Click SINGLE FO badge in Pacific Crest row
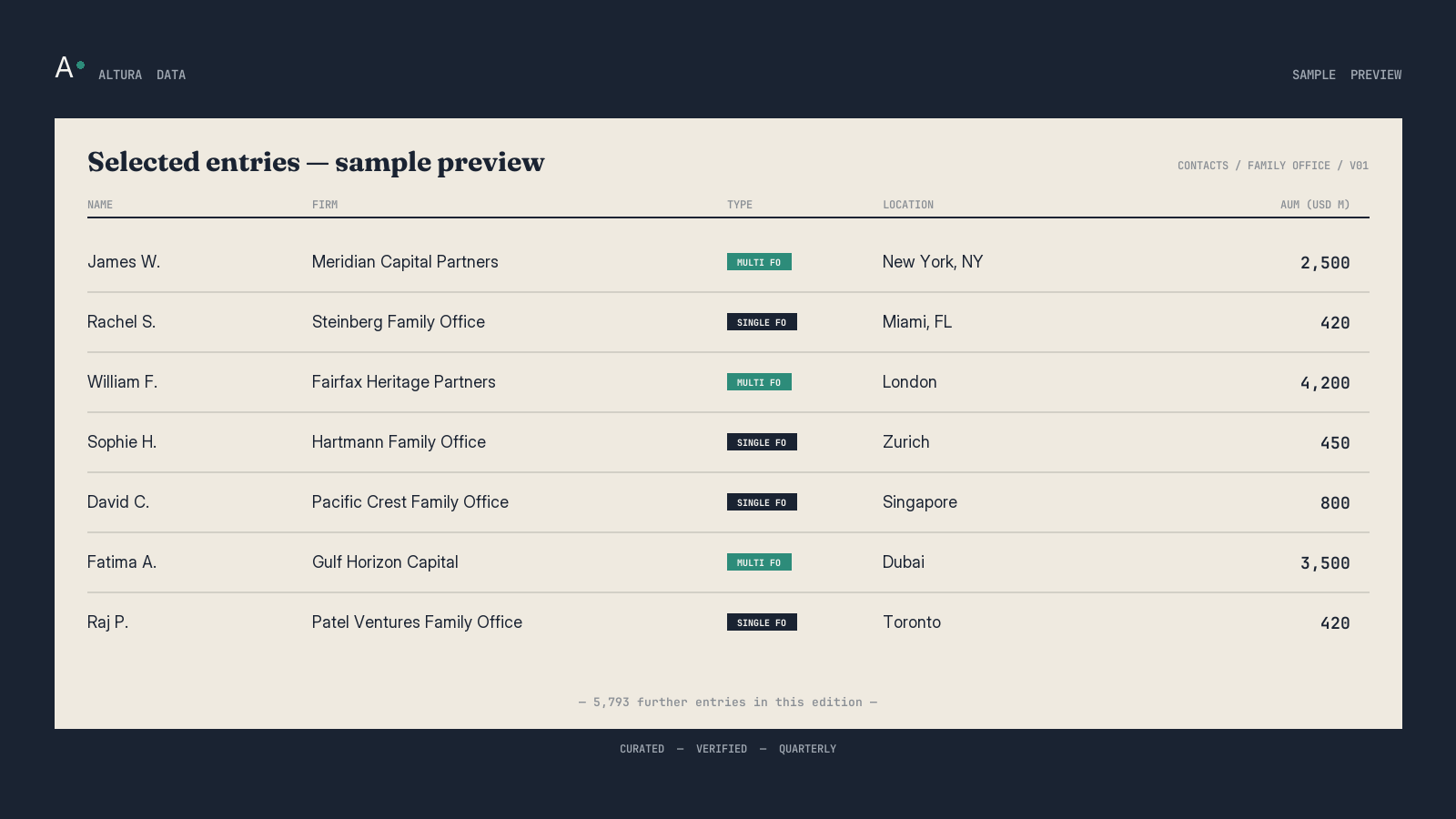Image resolution: width=1456 pixels, height=819 pixels. pos(762,502)
